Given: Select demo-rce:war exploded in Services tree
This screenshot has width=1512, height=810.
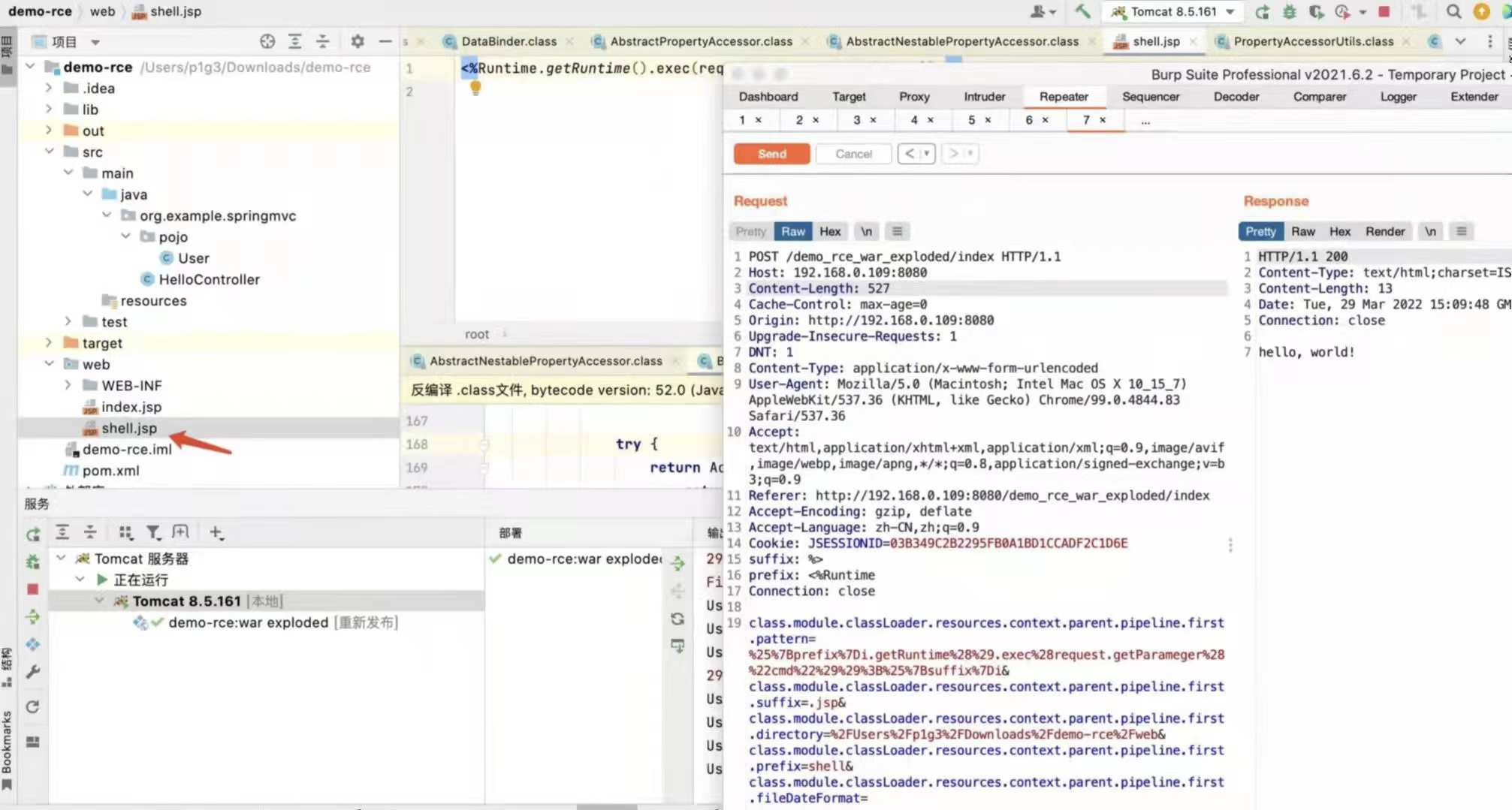Looking at the screenshot, I should point(249,622).
